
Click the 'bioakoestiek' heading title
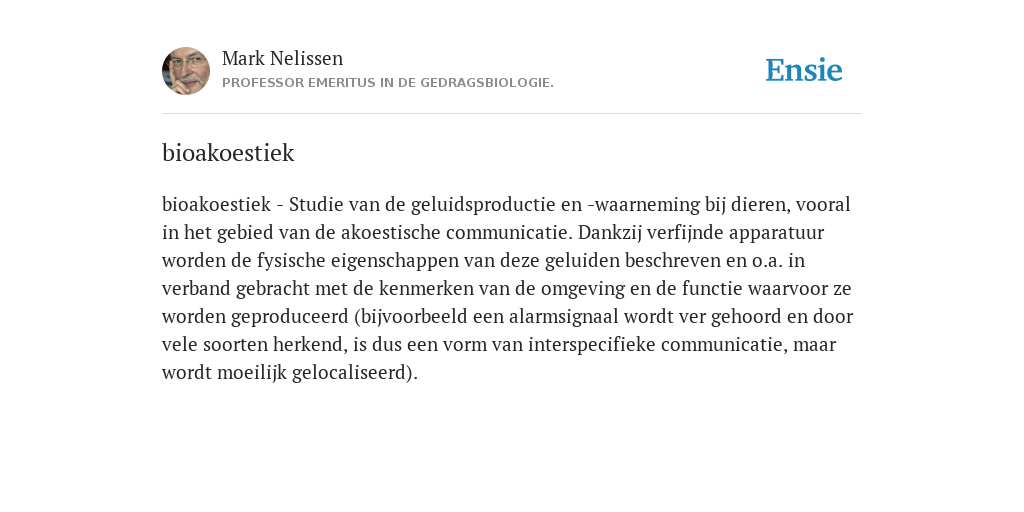click(228, 153)
